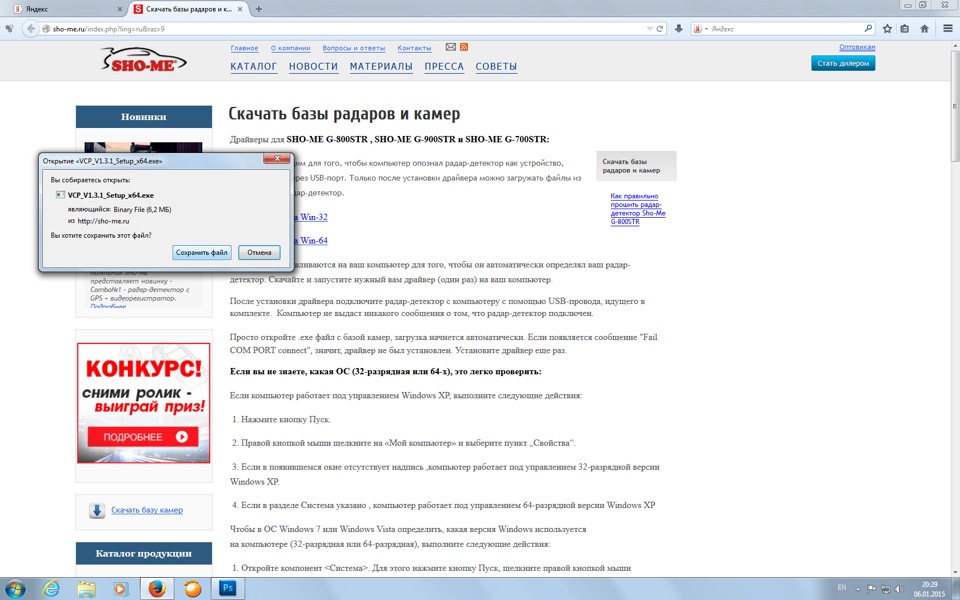960x600 pixels.
Task: Click the SHO-ME logo
Action: 143,61
